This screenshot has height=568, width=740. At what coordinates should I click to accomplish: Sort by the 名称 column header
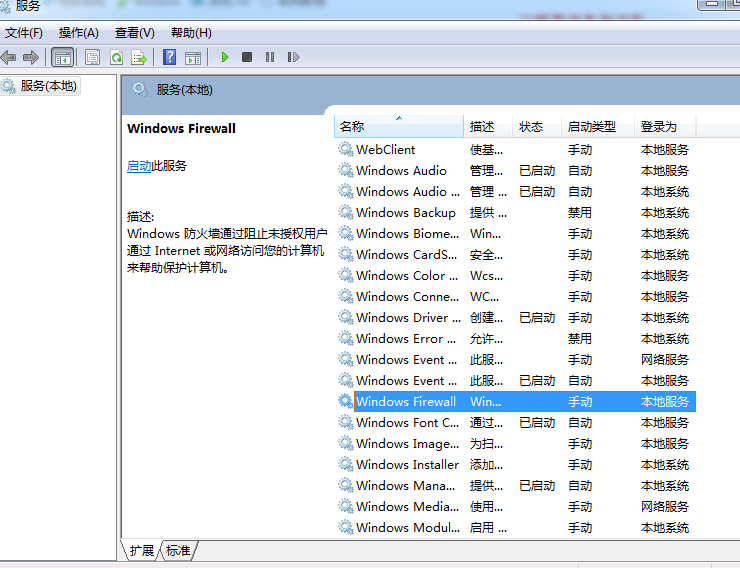[x=399, y=126]
